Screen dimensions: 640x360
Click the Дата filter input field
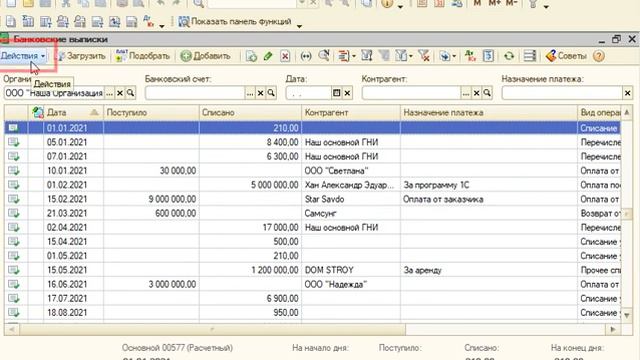click(308, 93)
